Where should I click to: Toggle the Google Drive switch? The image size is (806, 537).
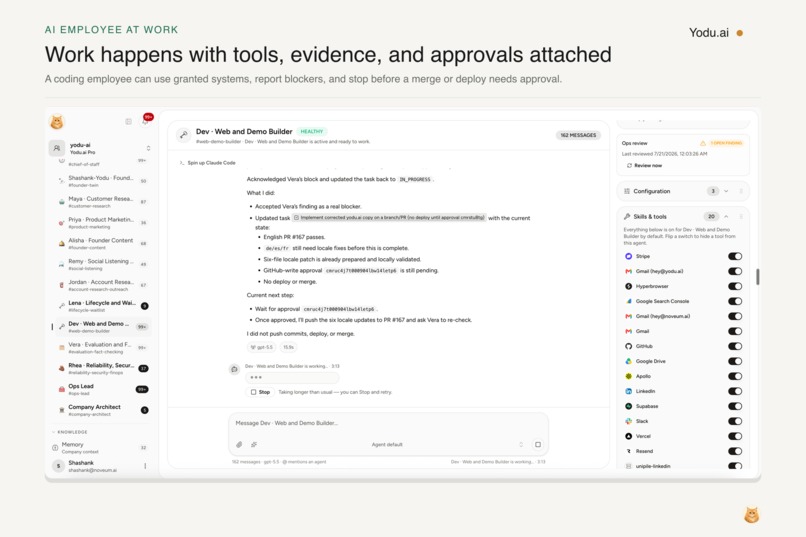(735, 361)
